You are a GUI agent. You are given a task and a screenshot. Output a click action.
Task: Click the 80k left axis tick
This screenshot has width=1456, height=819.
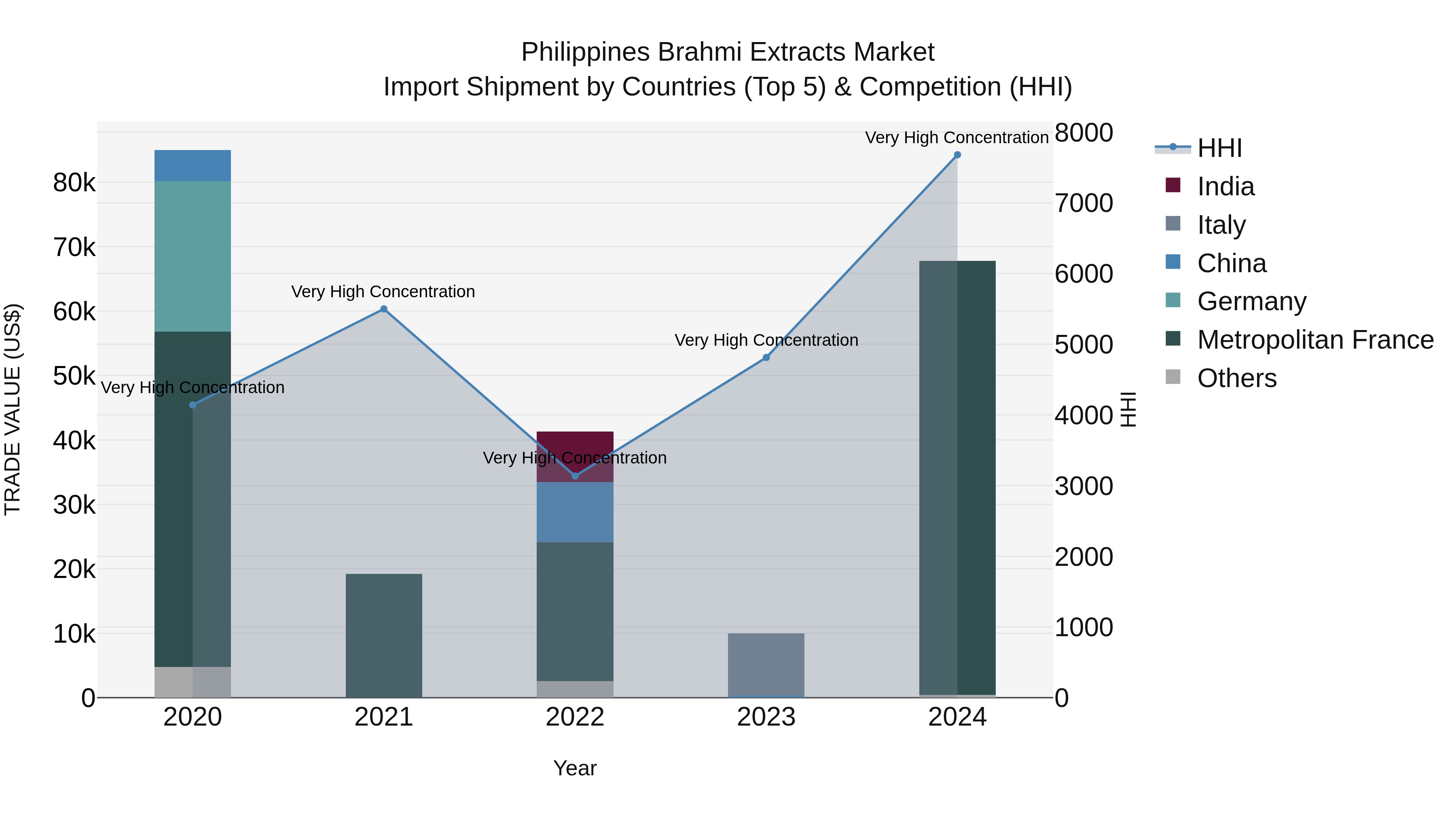[74, 182]
